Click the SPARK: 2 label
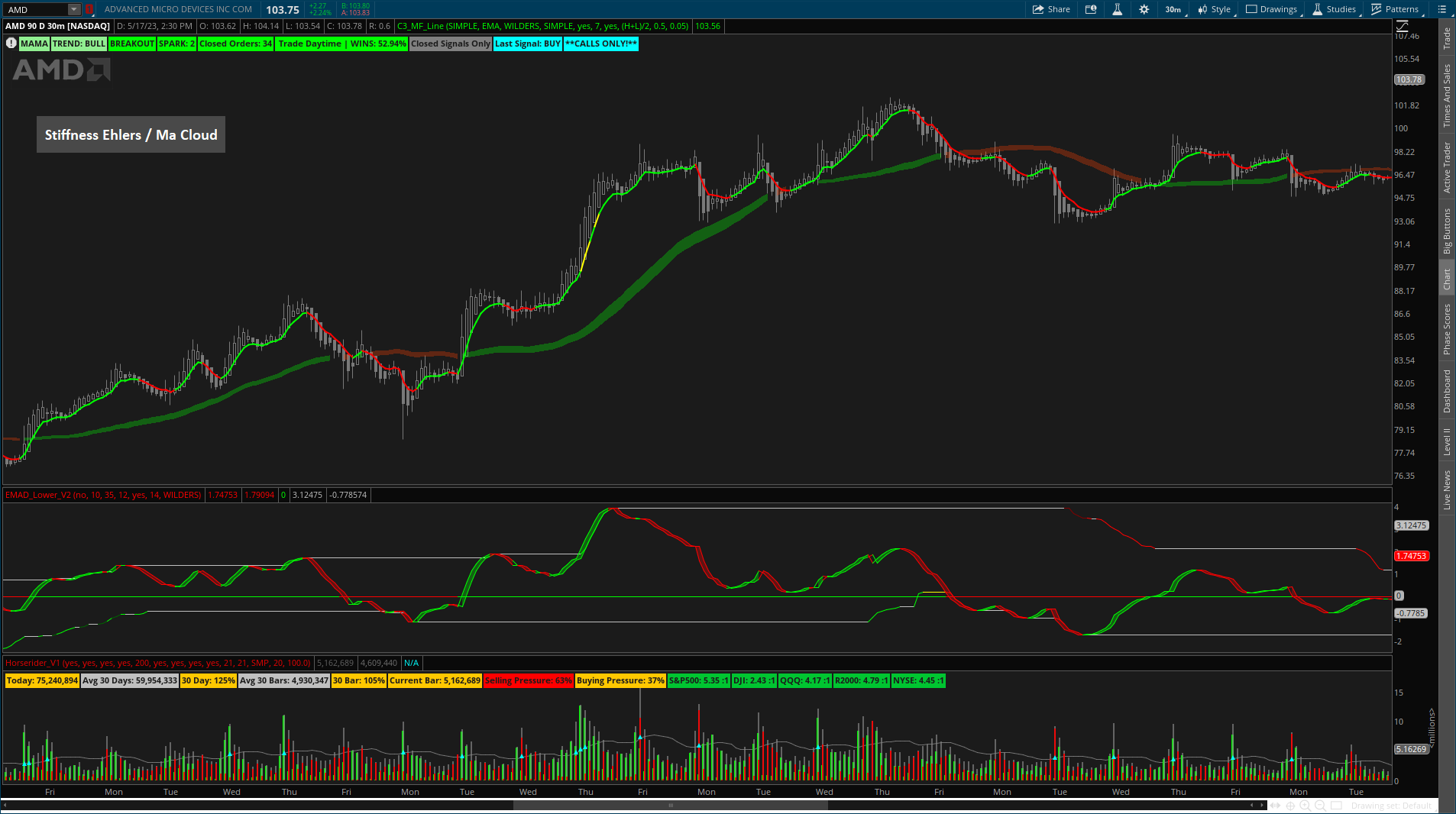 click(x=177, y=44)
